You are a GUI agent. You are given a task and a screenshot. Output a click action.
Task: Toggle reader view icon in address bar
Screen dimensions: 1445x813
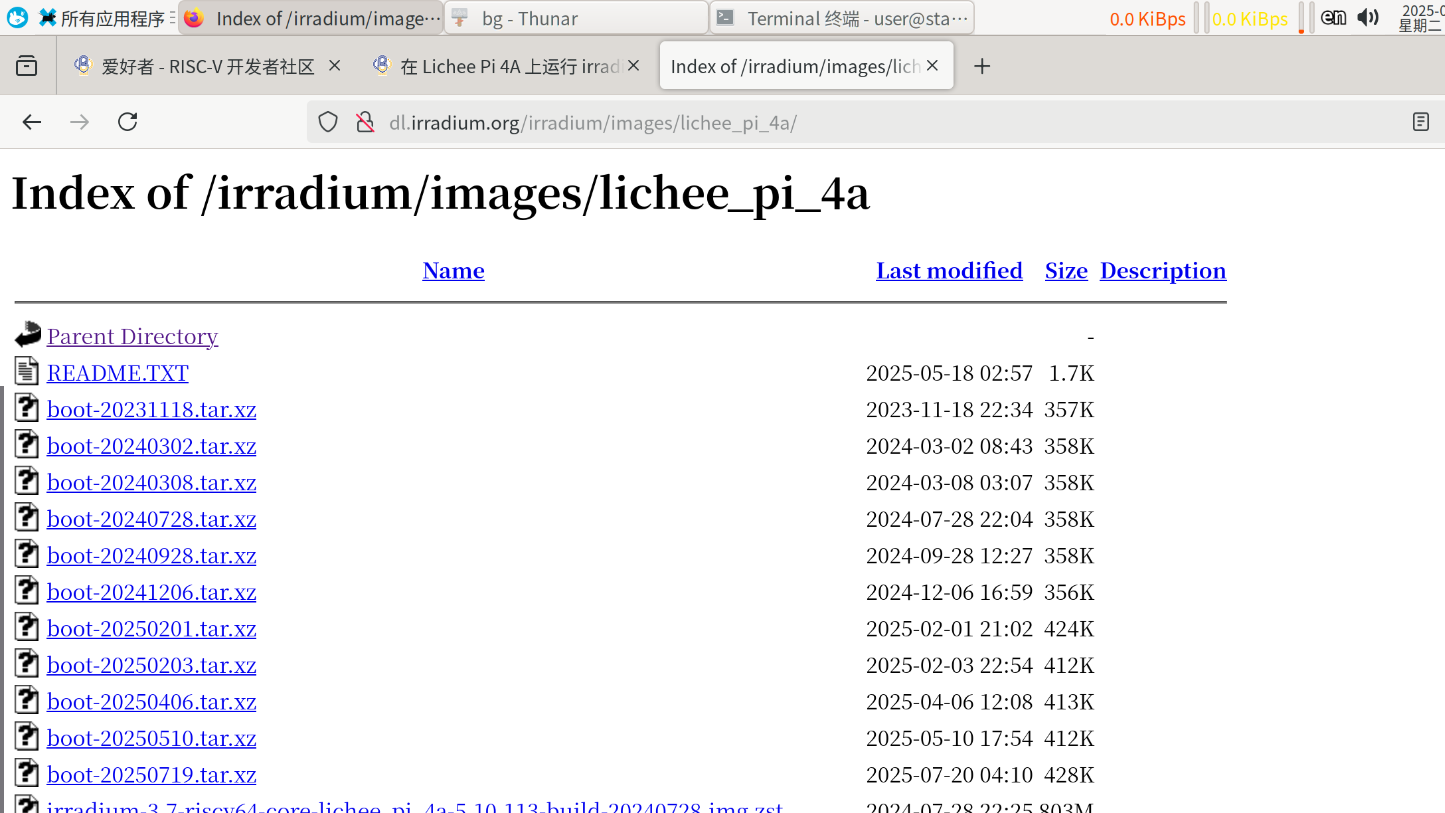coord(1421,122)
